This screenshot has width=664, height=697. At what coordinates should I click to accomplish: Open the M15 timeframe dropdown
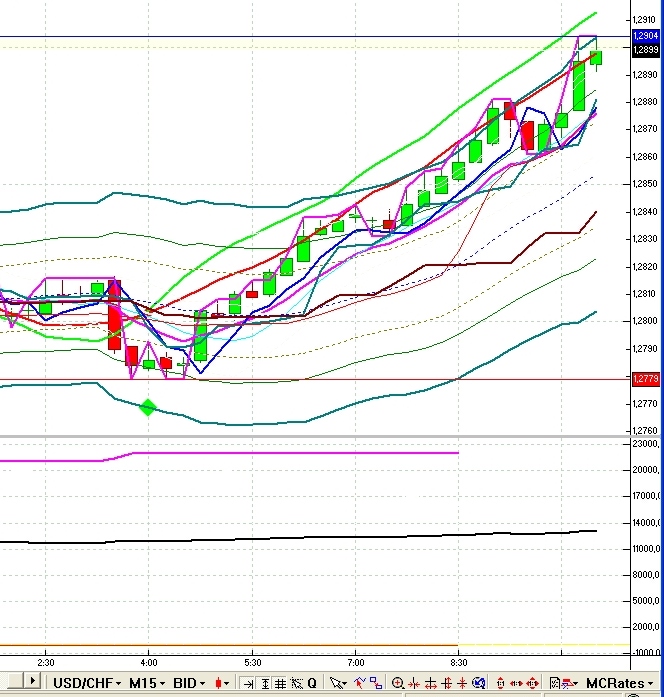[147, 683]
